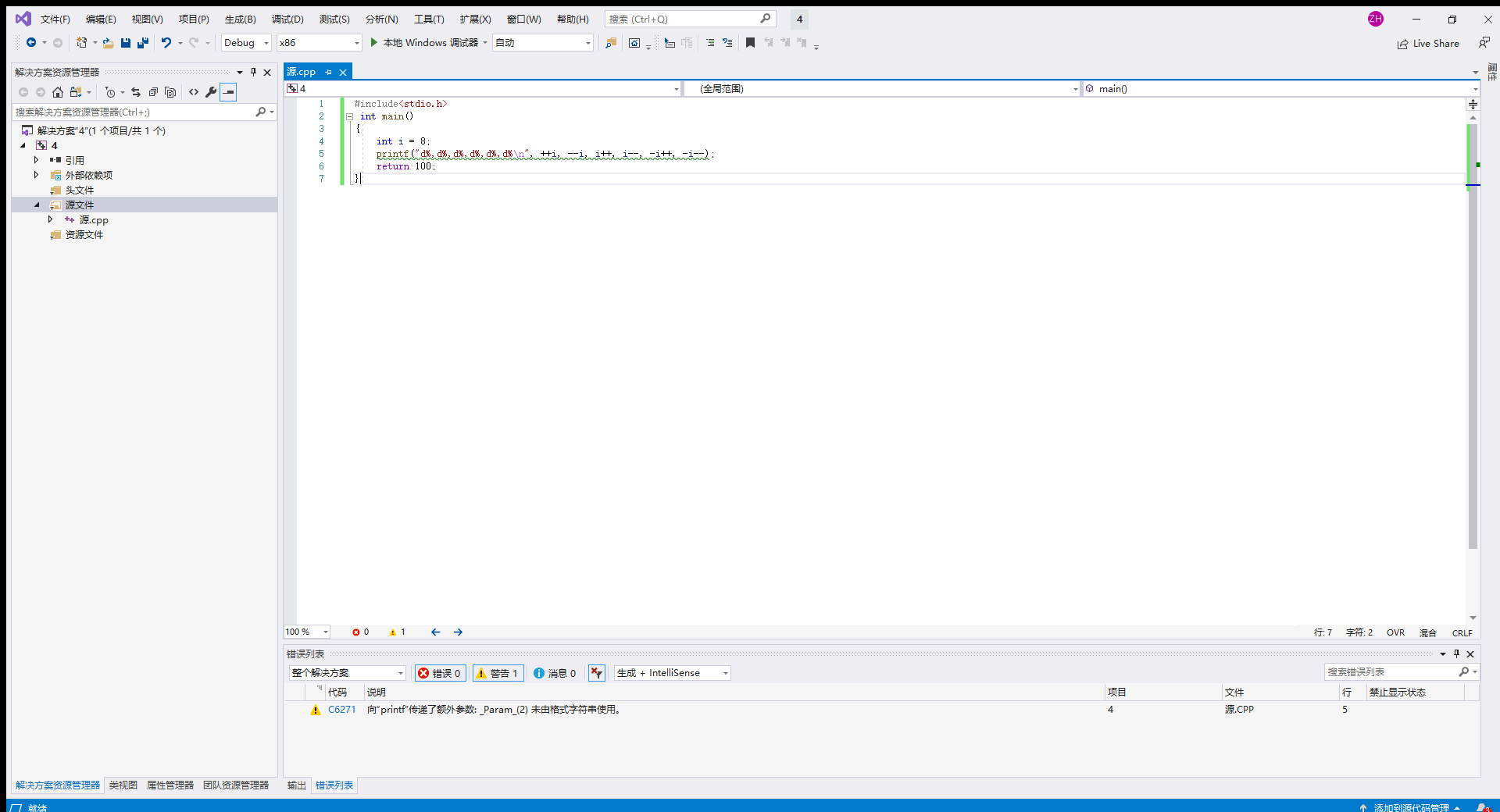Switch to the 类视图 tab

(x=123, y=785)
